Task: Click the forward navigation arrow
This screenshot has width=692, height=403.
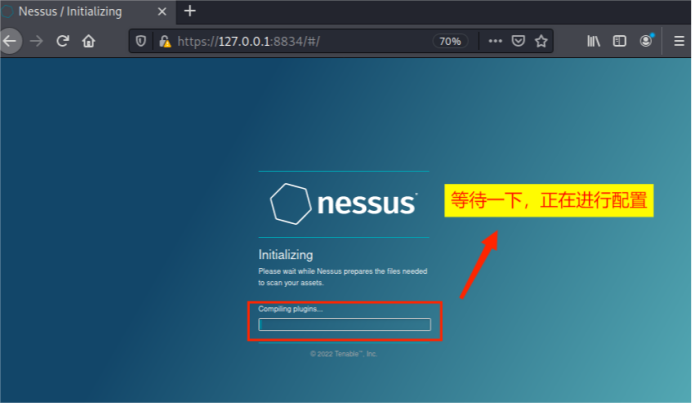Action: coord(36,41)
